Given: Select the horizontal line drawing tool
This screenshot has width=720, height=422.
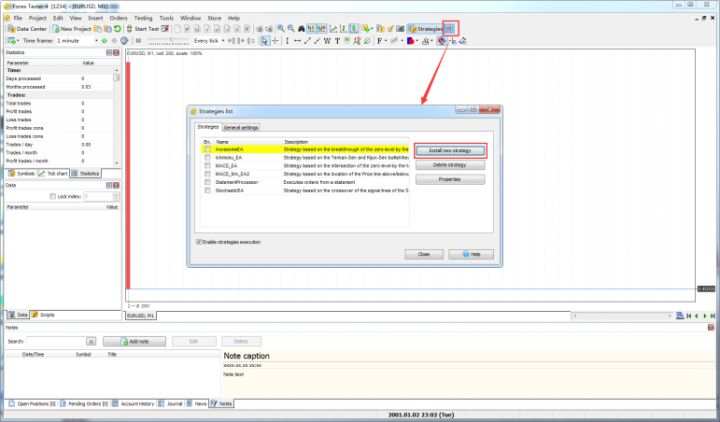Looking at the screenshot, I should pyautogui.click(x=297, y=41).
